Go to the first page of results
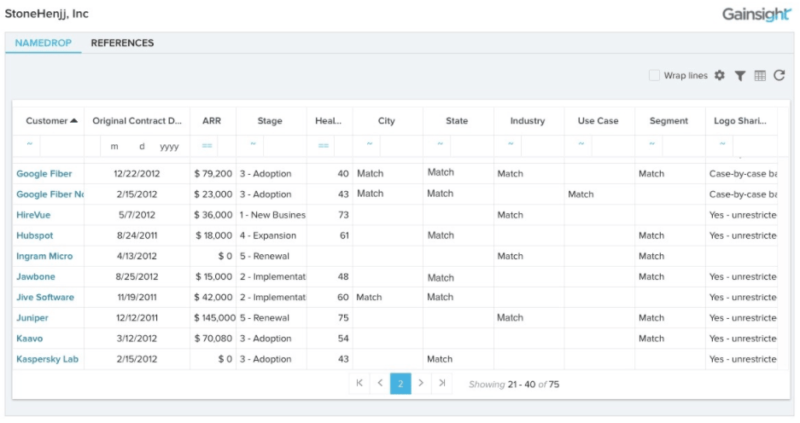 click(359, 383)
